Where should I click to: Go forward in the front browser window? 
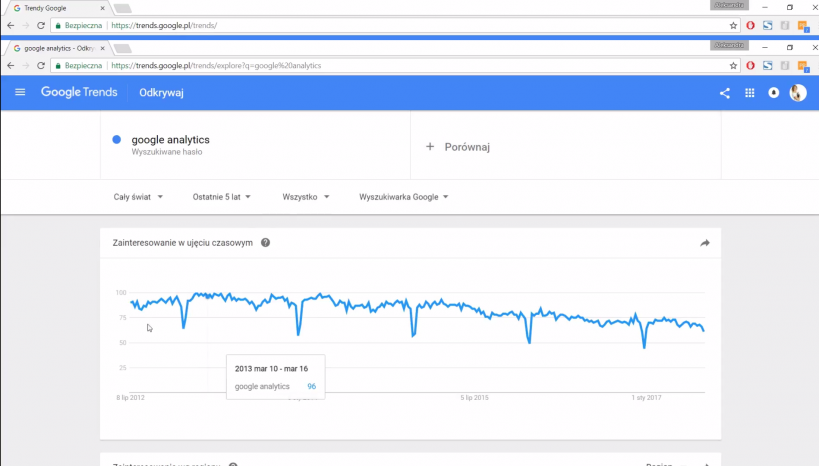(x=26, y=65)
